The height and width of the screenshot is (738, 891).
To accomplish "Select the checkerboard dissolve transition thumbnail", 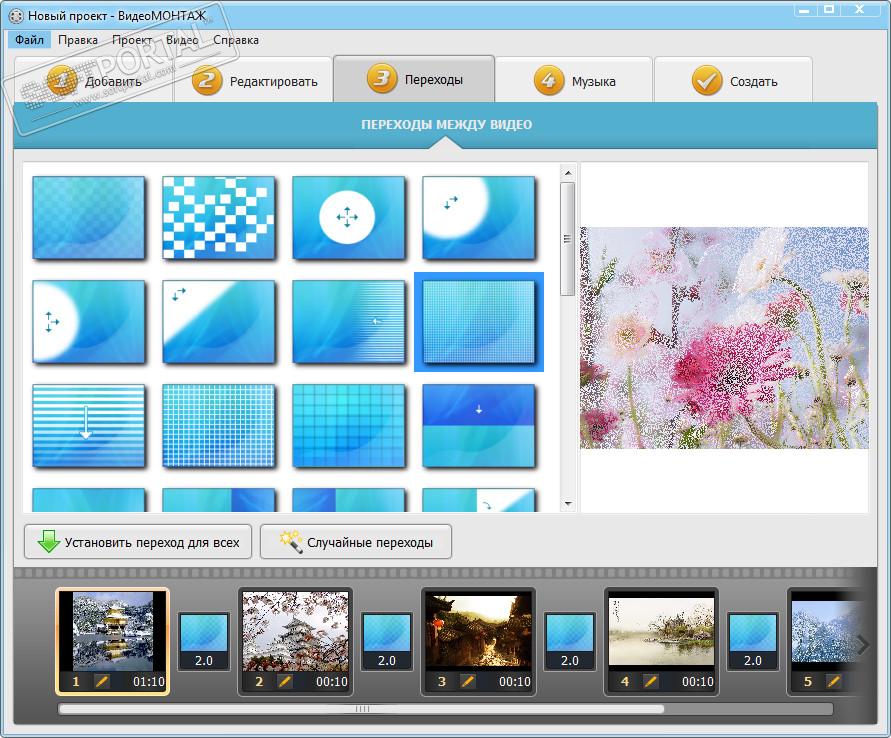I will click(218, 218).
